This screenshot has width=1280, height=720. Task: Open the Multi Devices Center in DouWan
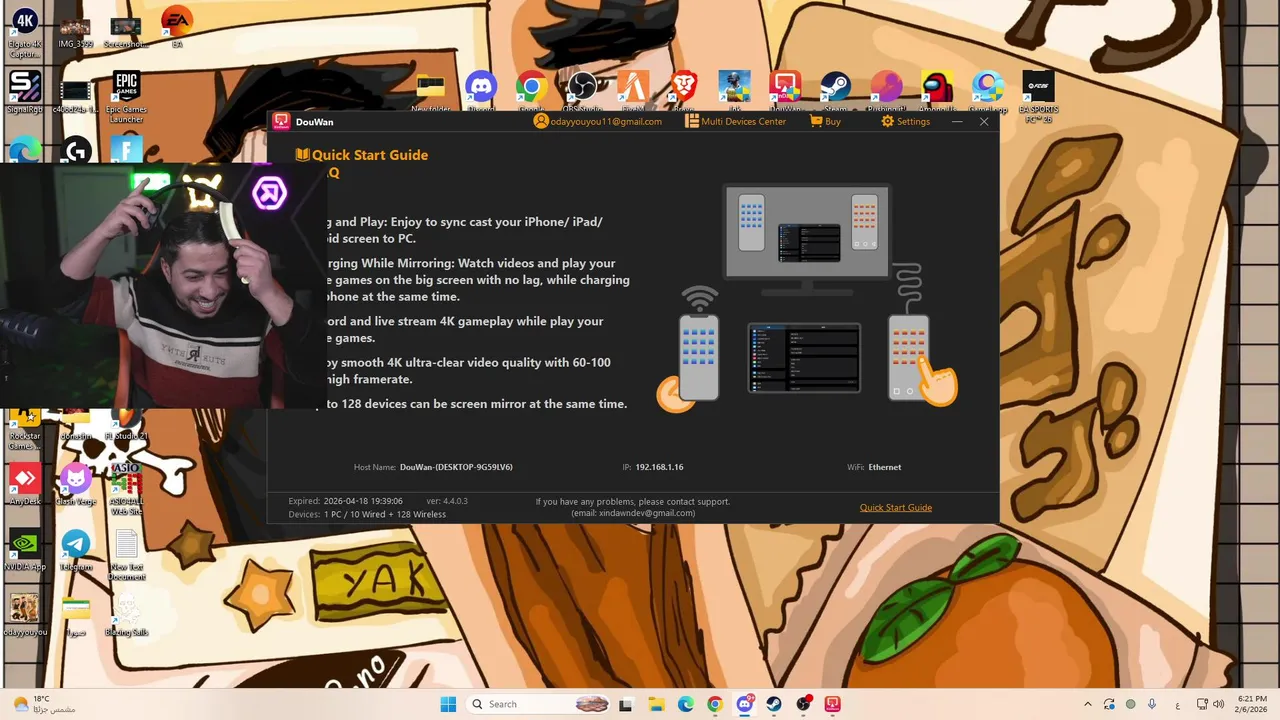[735, 121]
